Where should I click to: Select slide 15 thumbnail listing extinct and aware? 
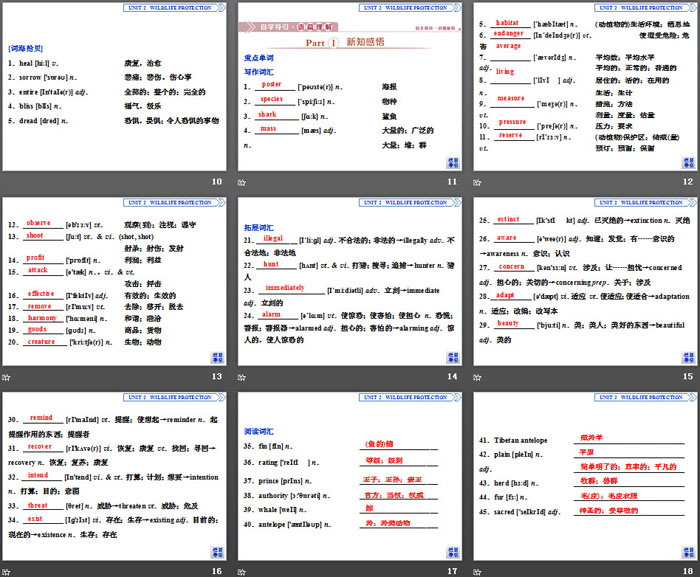pos(585,281)
